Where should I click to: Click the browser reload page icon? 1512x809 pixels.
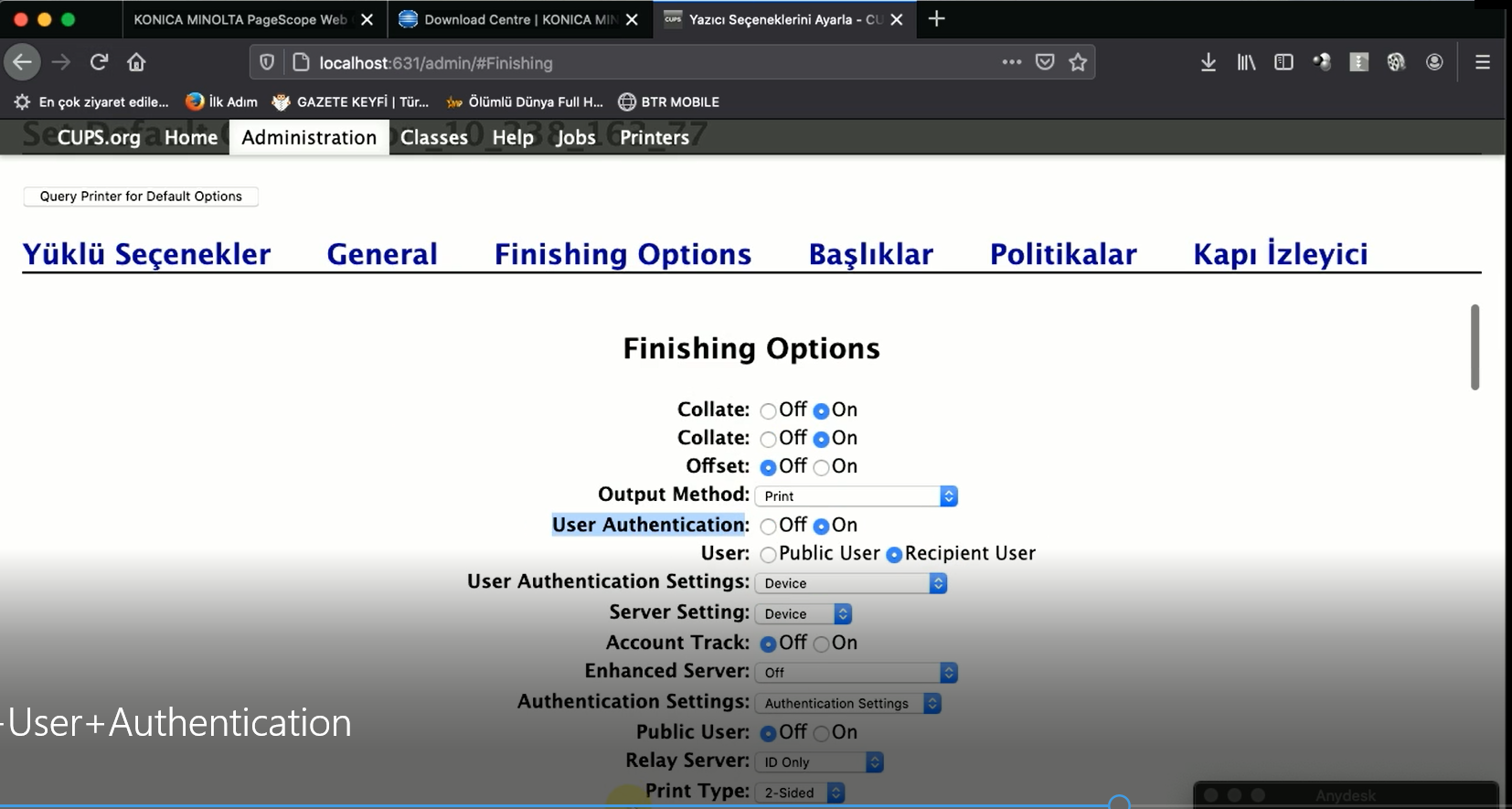click(x=99, y=62)
